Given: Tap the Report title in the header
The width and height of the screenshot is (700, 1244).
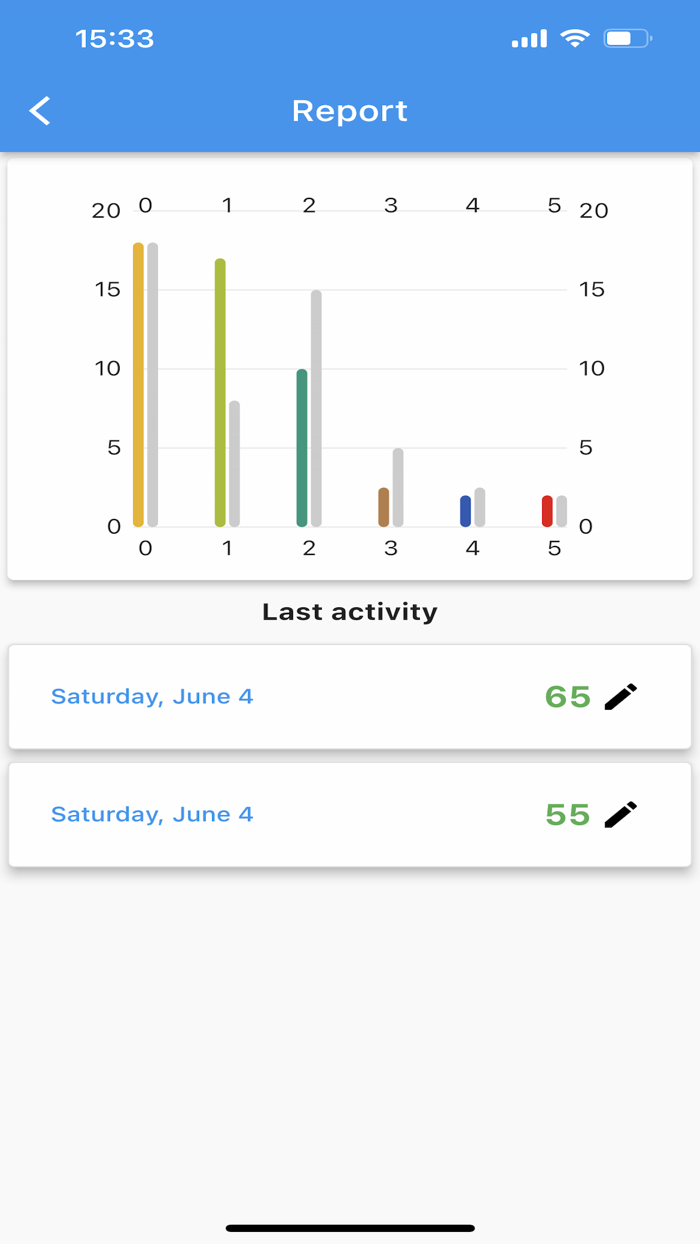Looking at the screenshot, I should (349, 111).
